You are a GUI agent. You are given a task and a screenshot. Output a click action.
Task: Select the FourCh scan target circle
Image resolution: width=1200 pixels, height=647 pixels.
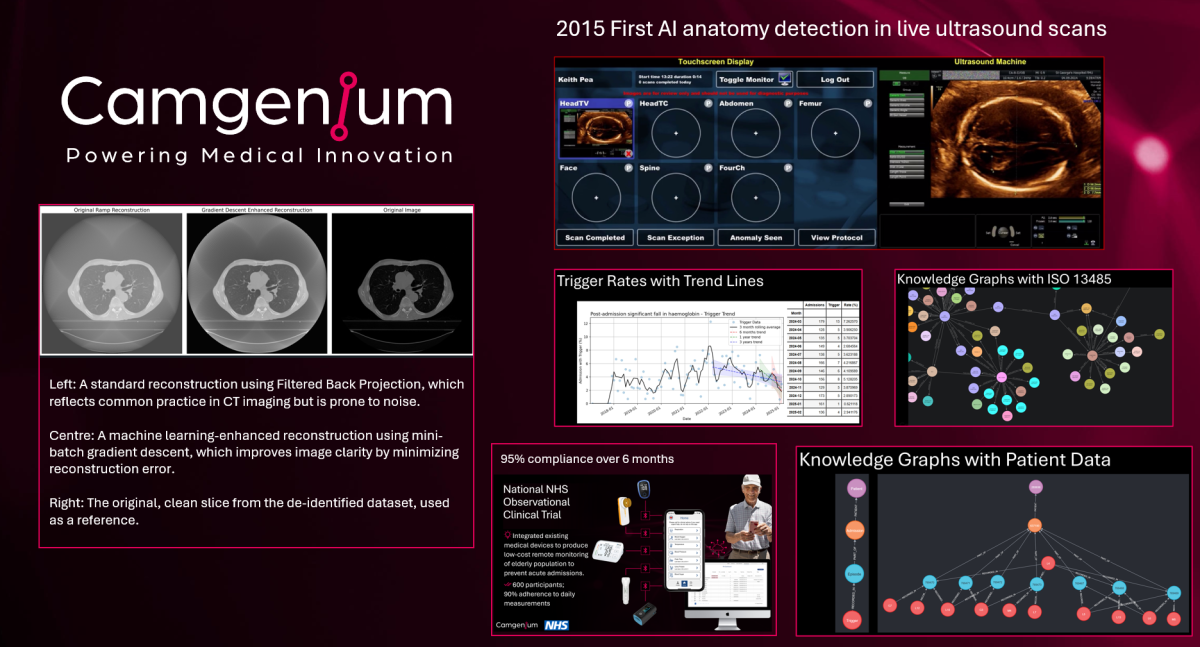click(755, 198)
